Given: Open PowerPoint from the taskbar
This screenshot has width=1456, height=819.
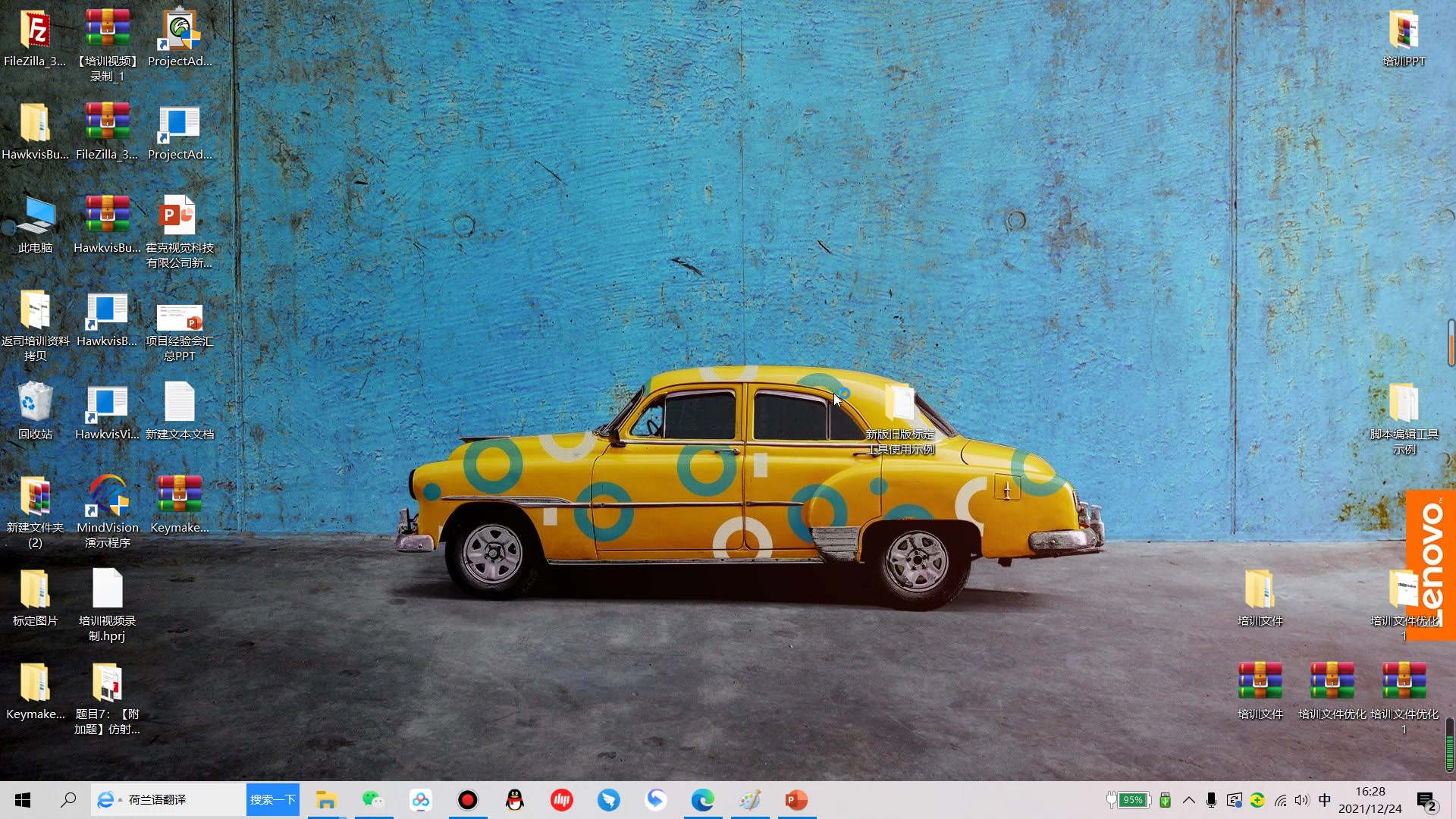Looking at the screenshot, I should (797, 800).
